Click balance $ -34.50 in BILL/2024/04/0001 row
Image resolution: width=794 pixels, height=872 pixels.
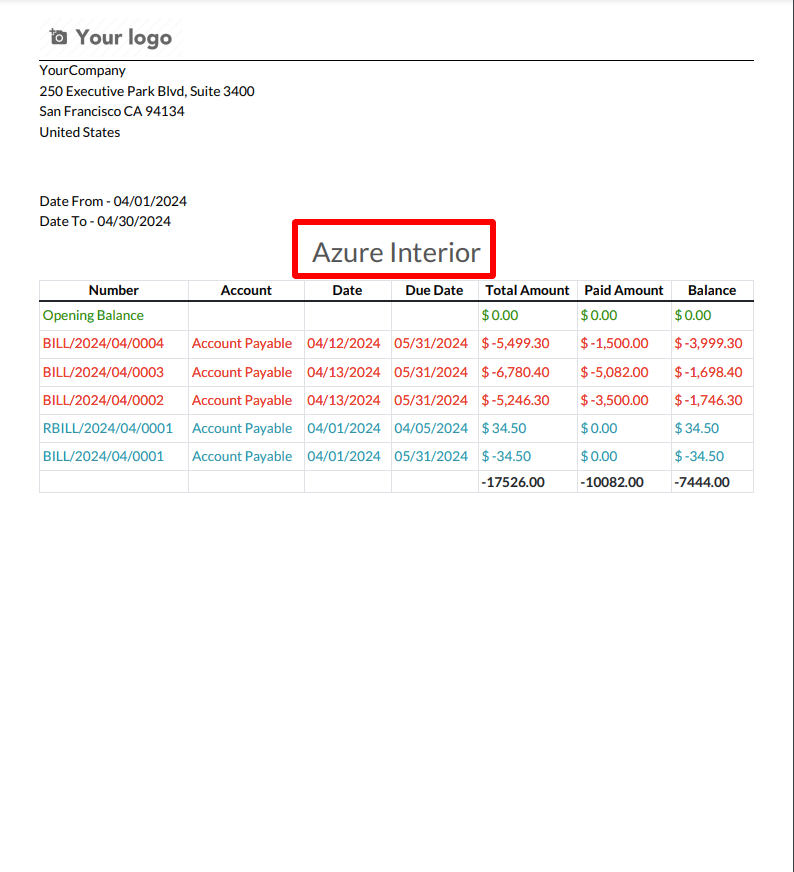699,457
